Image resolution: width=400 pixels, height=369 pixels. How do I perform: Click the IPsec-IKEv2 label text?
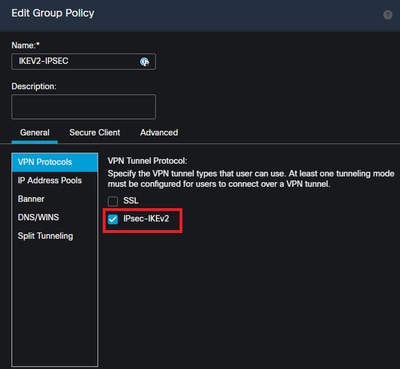pos(146,219)
